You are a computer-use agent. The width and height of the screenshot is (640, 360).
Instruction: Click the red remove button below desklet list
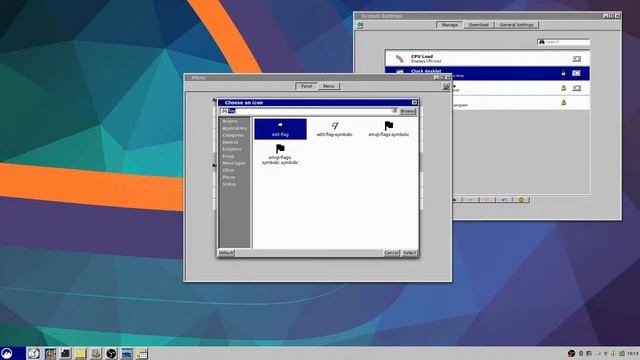[487, 200]
